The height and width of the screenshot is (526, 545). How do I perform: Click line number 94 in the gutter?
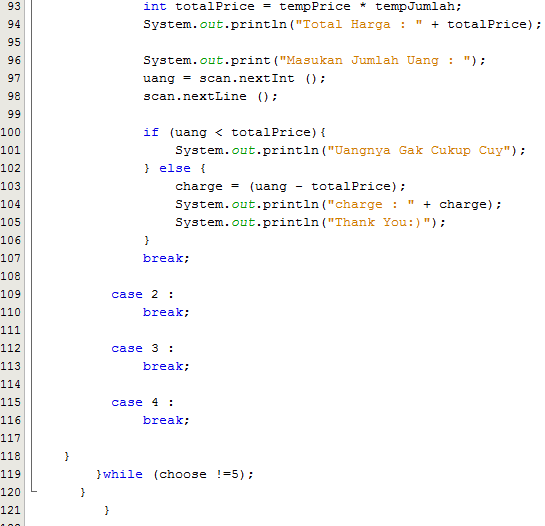point(14,24)
